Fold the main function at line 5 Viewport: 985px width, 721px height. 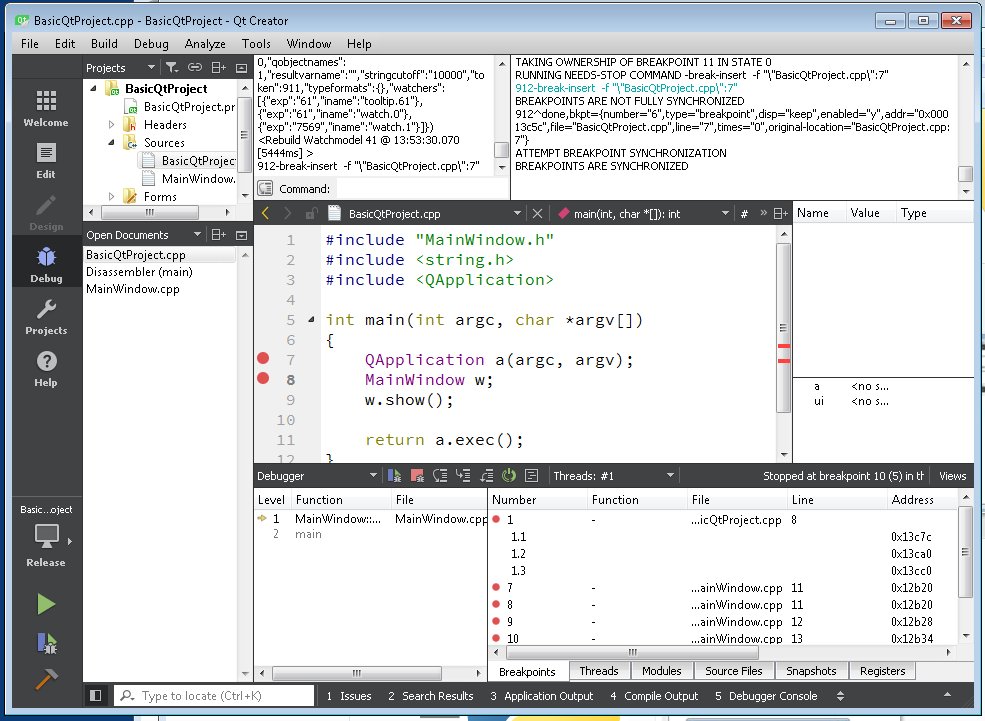[x=311, y=320]
